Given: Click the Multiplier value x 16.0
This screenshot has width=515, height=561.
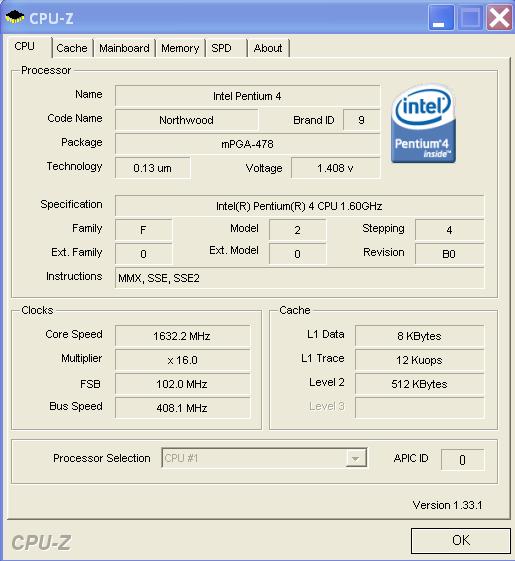Looking at the screenshot, I should click(182, 360).
